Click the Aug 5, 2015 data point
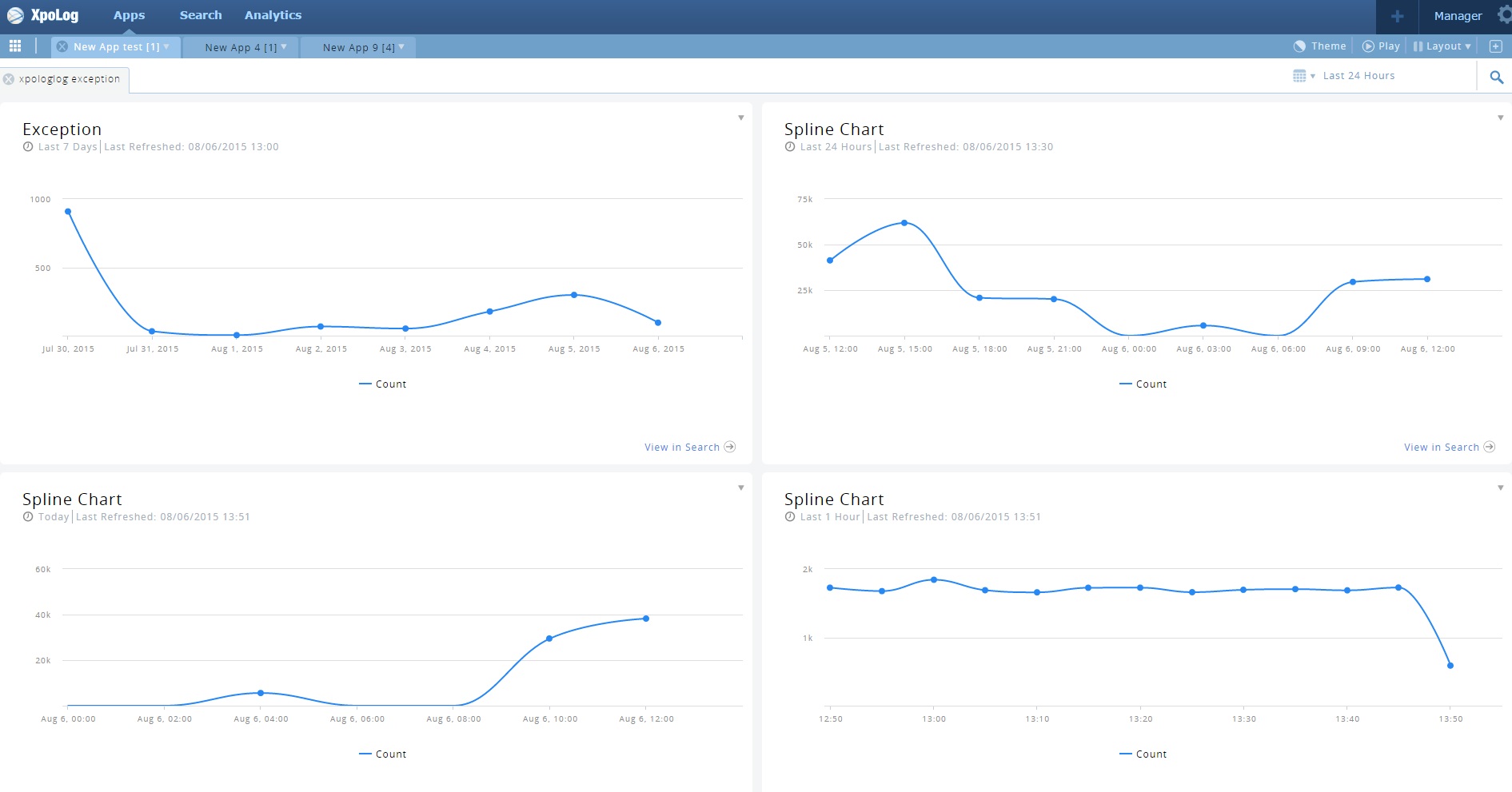Image resolution: width=1512 pixels, height=792 pixels. [574, 295]
